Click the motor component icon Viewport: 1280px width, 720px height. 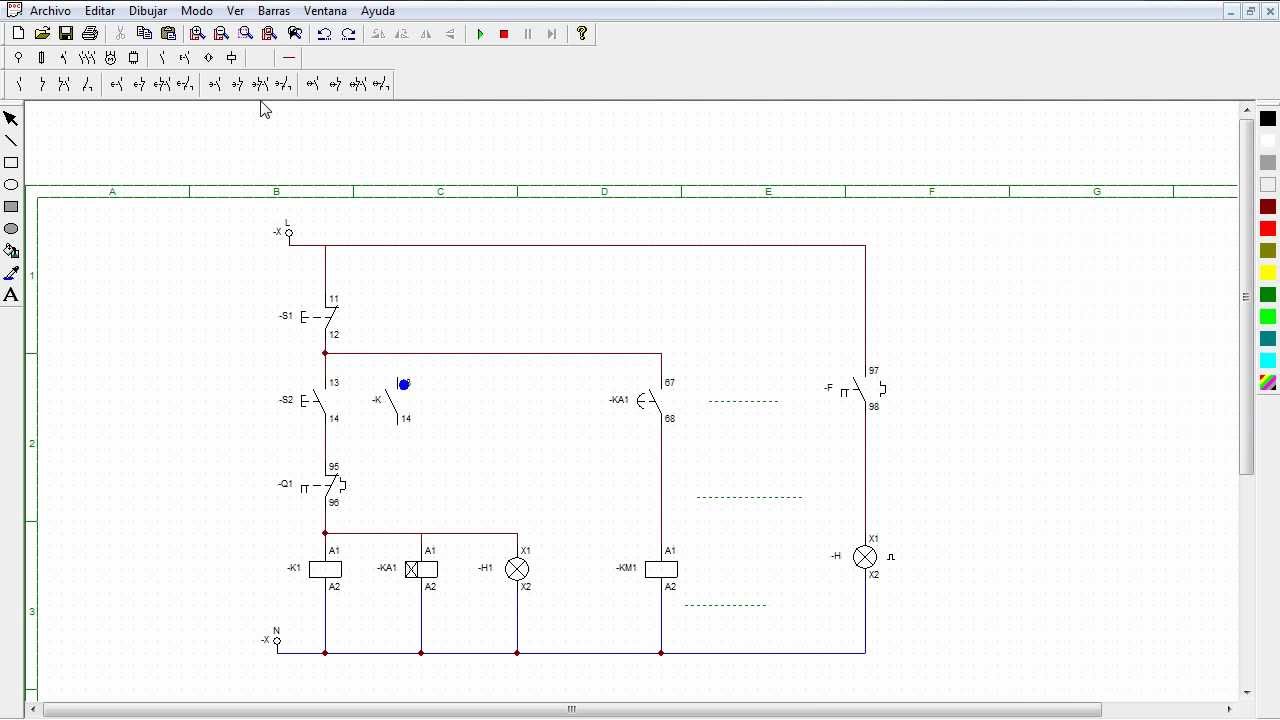coord(110,58)
